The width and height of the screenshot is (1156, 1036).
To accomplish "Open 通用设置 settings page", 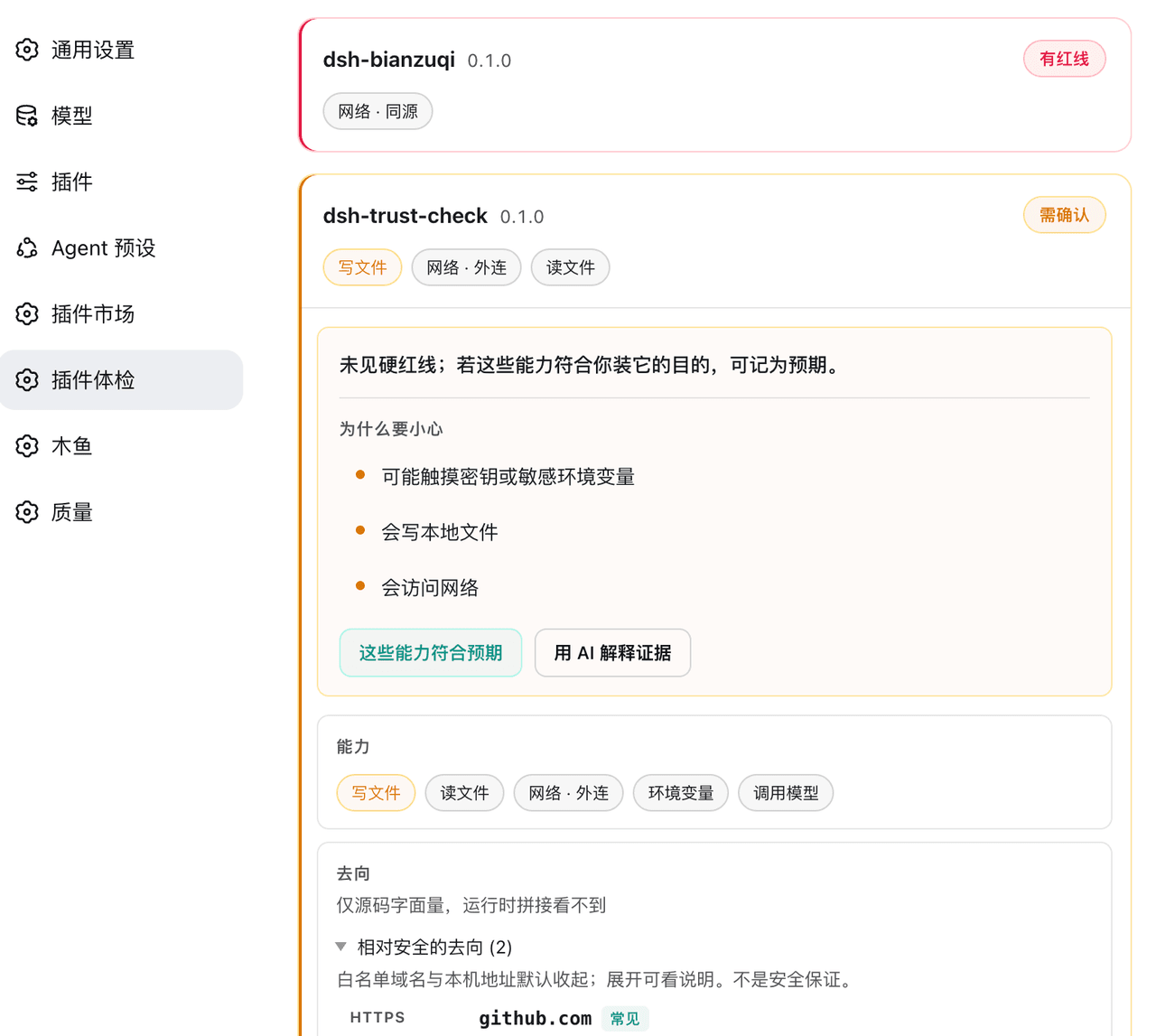I will (x=121, y=50).
